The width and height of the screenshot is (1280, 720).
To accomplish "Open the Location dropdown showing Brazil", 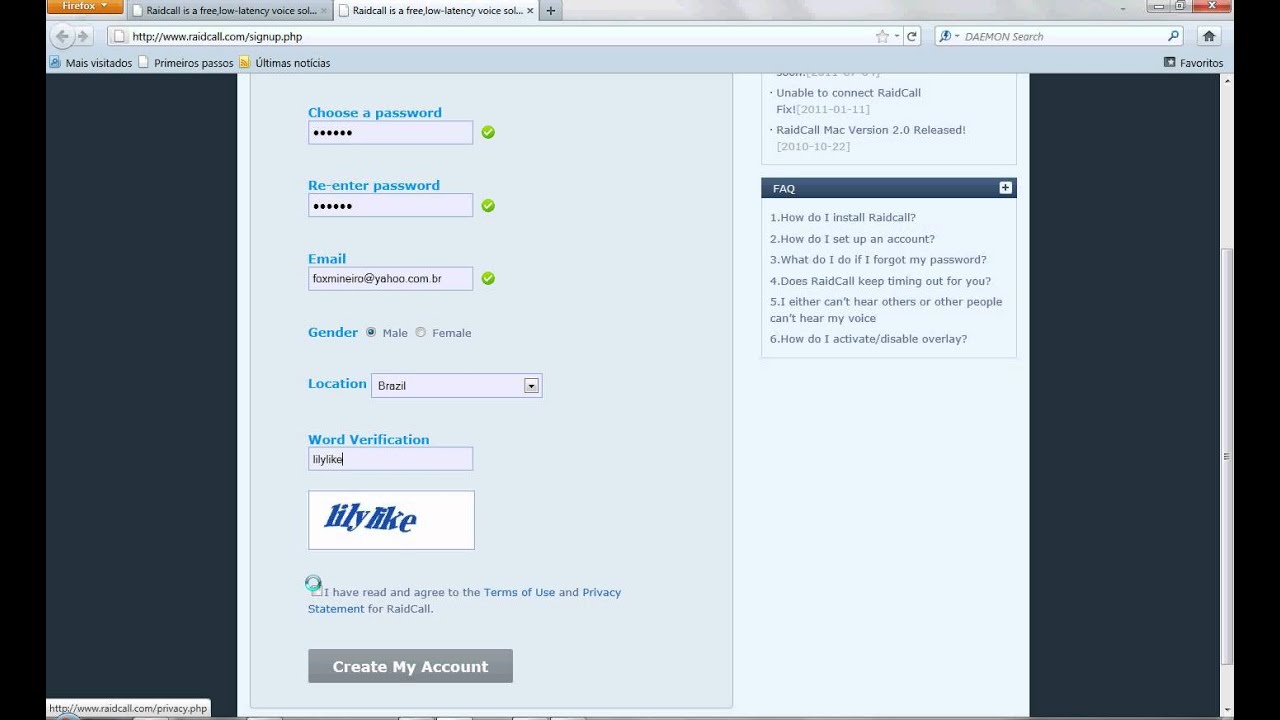I will 456,385.
